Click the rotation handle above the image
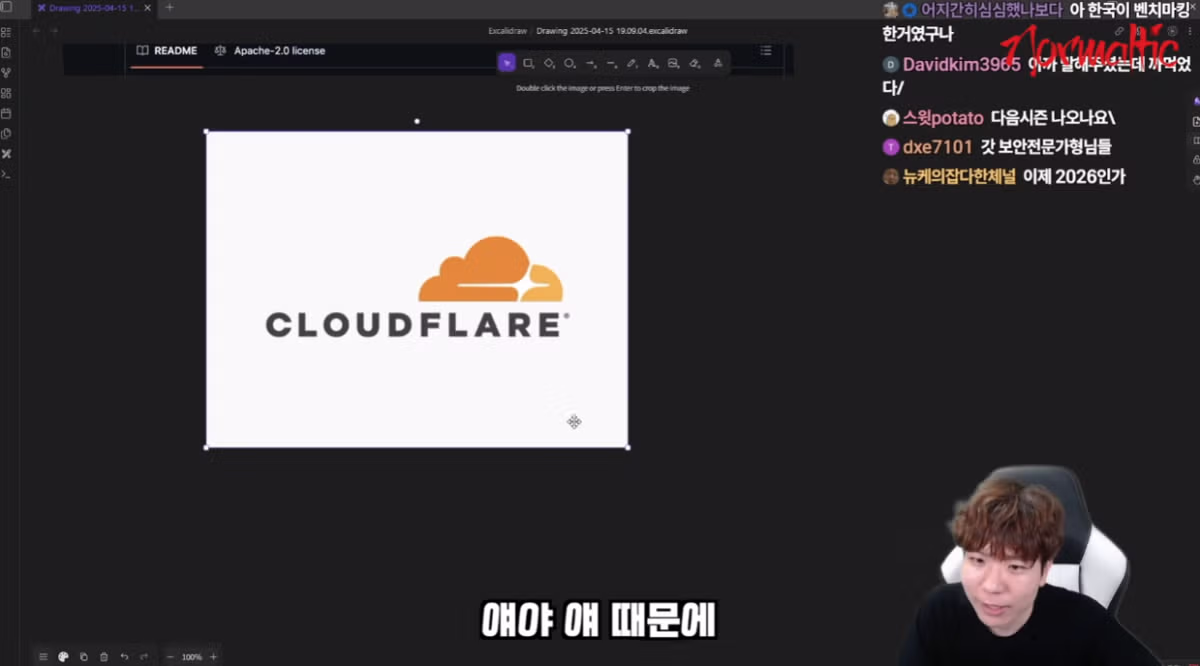The image size is (1200, 666). pos(417,121)
